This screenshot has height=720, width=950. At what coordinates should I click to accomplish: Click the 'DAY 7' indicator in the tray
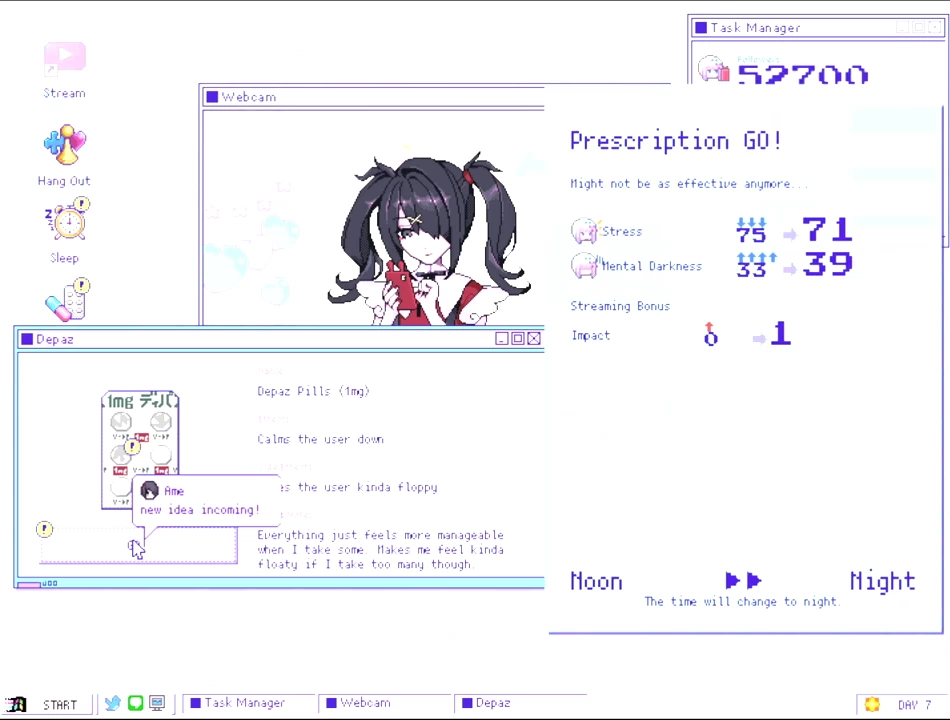coord(914,705)
